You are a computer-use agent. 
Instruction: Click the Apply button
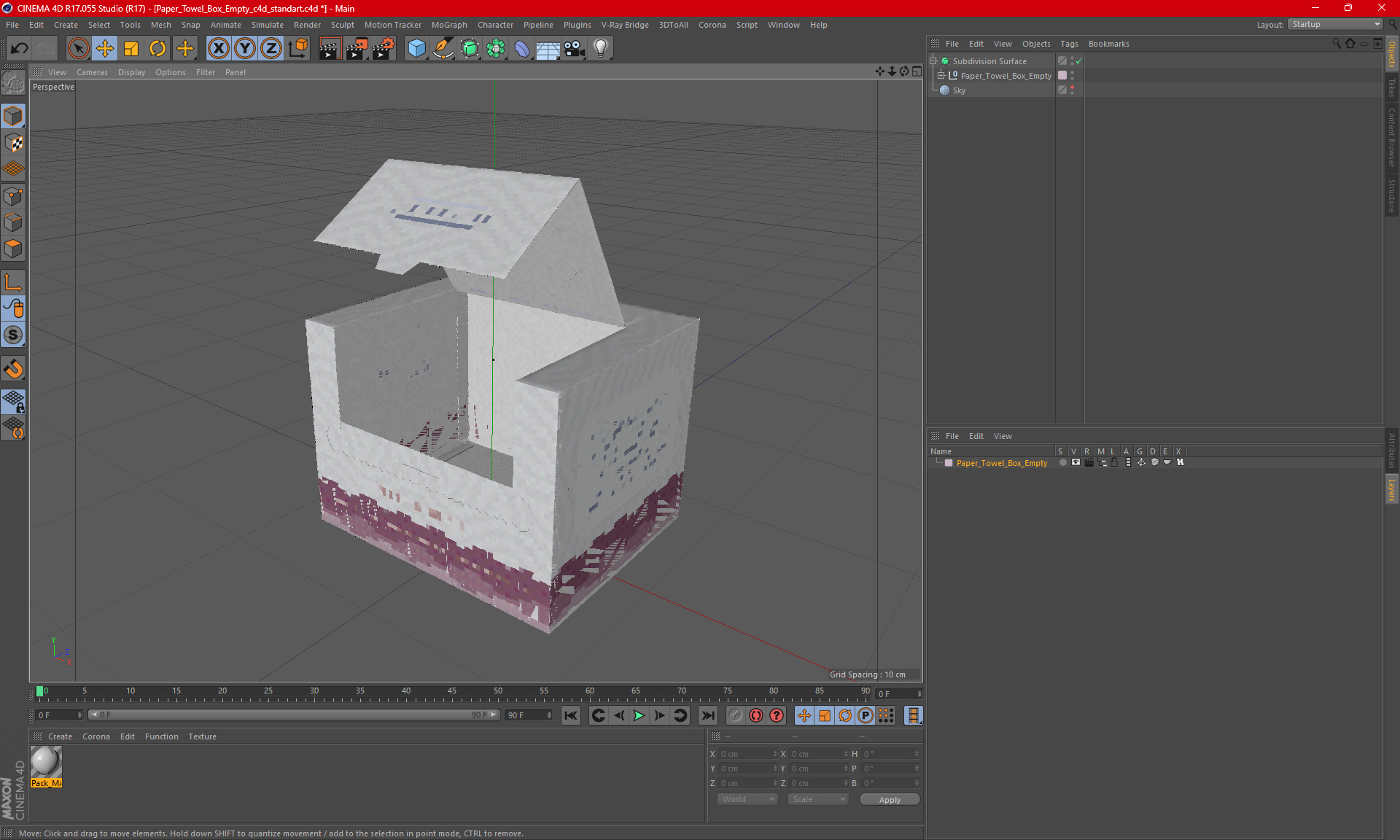(x=890, y=800)
